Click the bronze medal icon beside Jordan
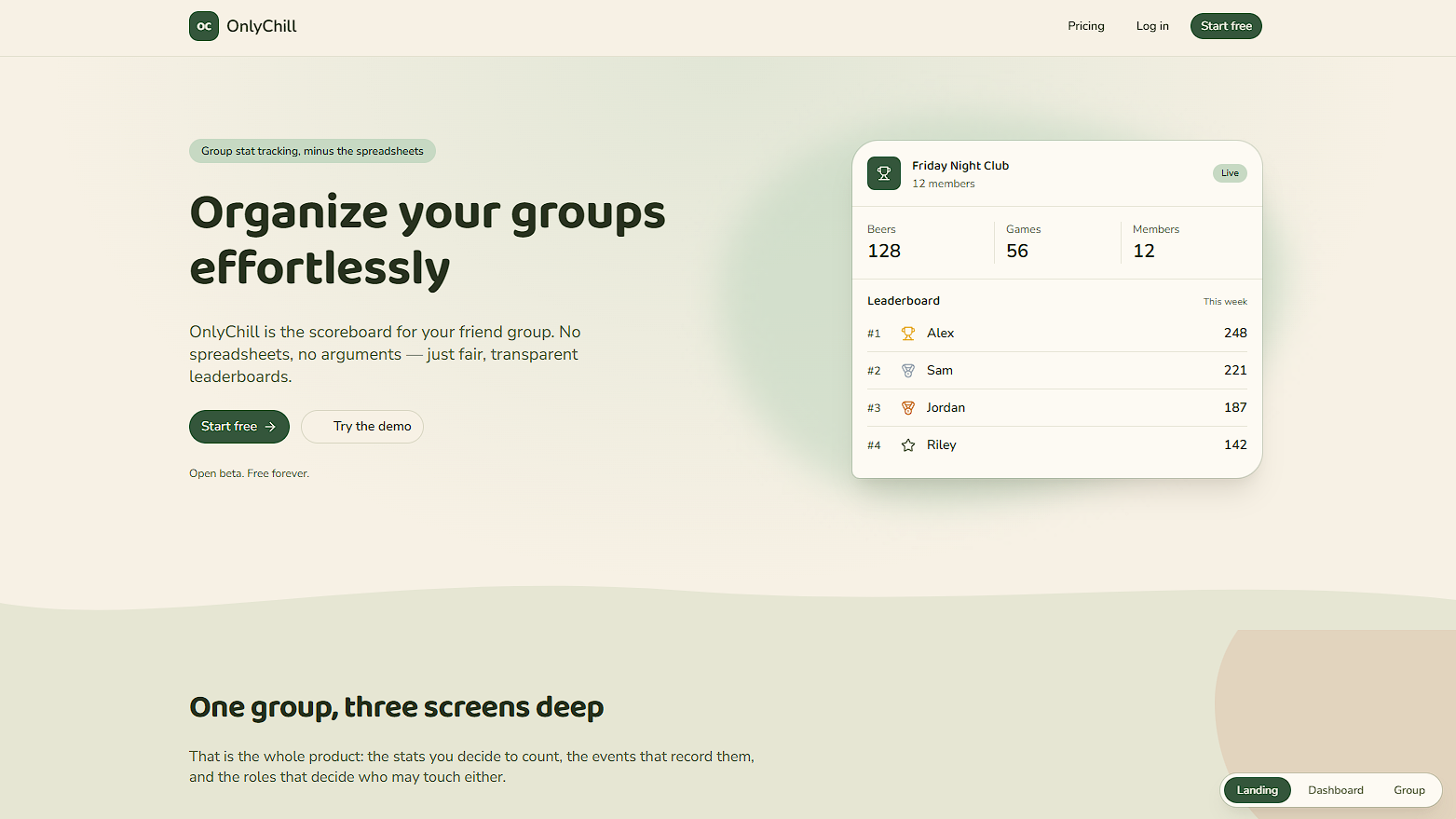This screenshot has height=819, width=1456. click(x=908, y=408)
